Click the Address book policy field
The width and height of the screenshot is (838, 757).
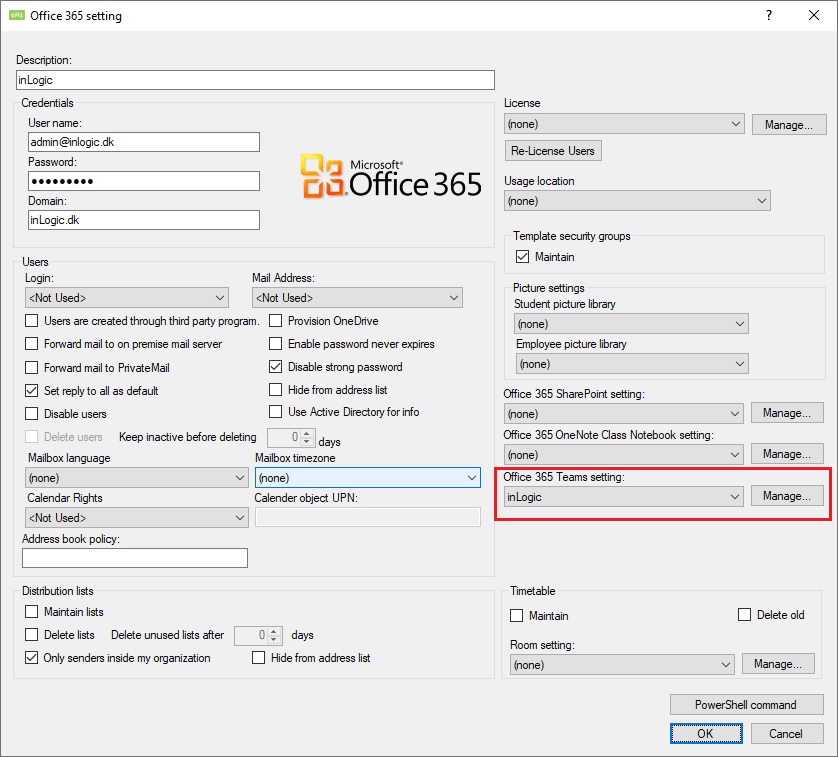134,558
